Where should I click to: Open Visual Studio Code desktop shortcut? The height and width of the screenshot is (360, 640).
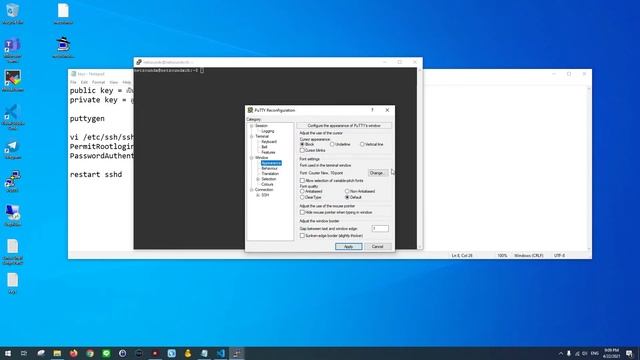click(13, 116)
